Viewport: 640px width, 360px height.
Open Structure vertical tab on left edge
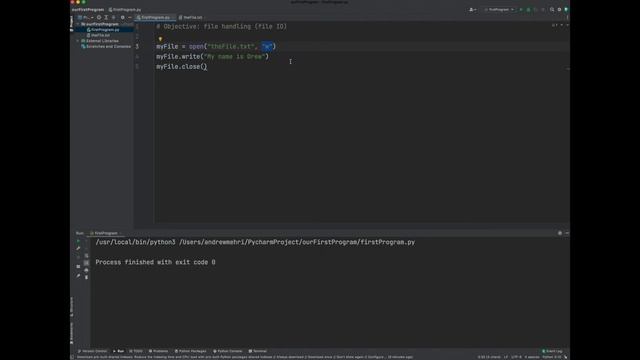pos(72,307)
